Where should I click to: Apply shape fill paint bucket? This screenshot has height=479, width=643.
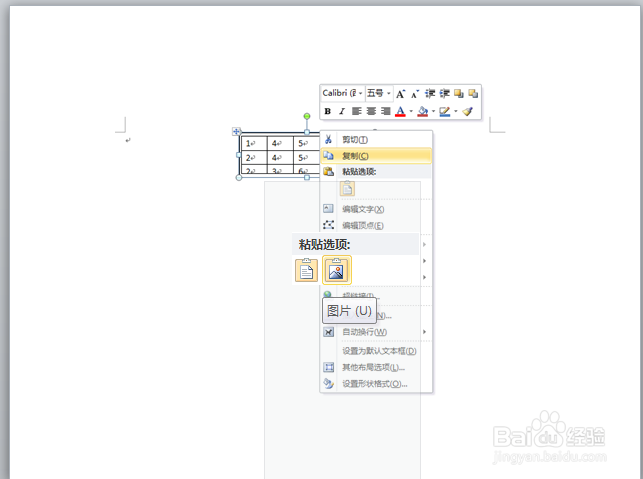[423, 111]
